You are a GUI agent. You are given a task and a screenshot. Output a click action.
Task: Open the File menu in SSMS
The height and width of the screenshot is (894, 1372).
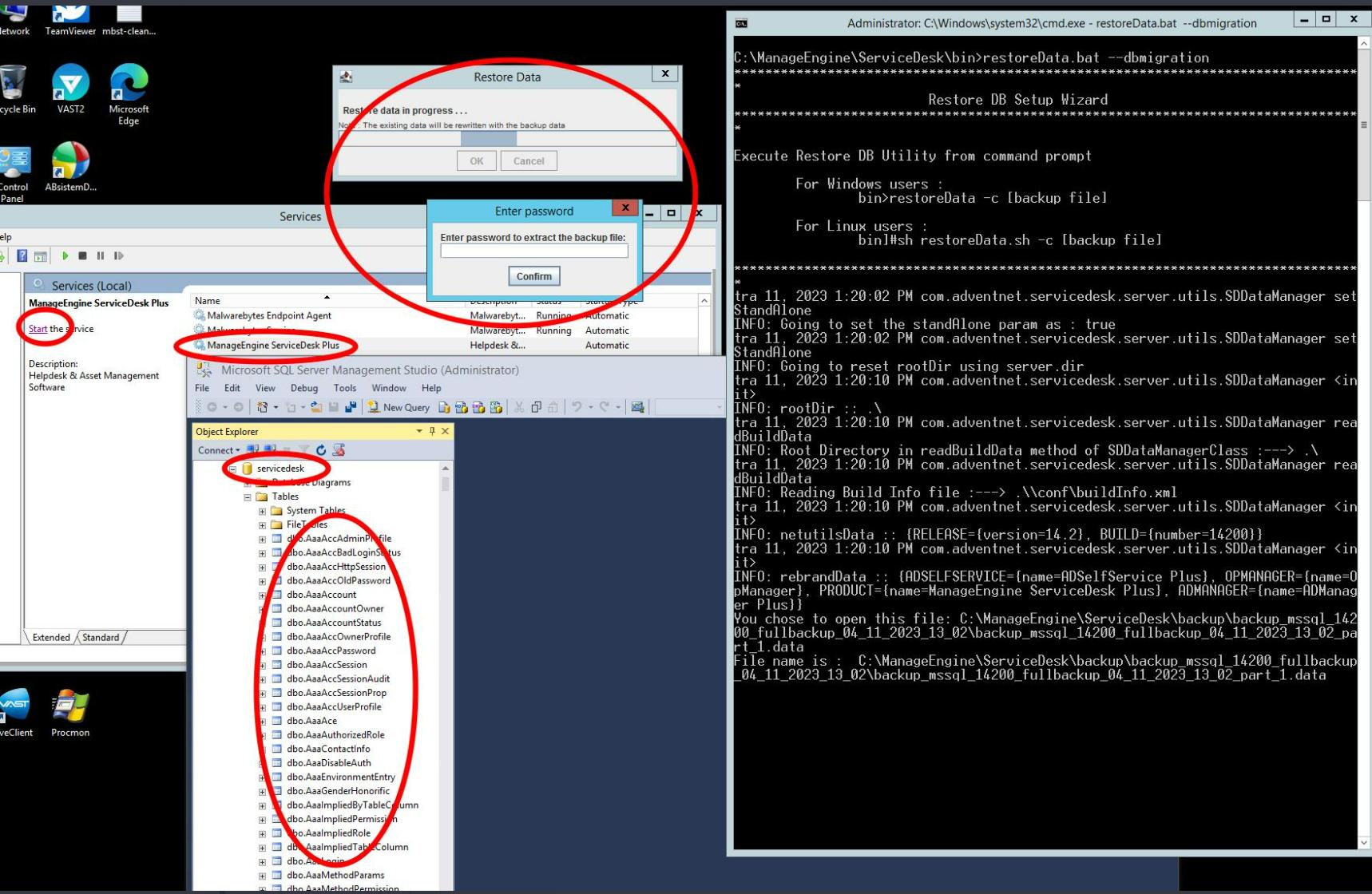[202, 388]
